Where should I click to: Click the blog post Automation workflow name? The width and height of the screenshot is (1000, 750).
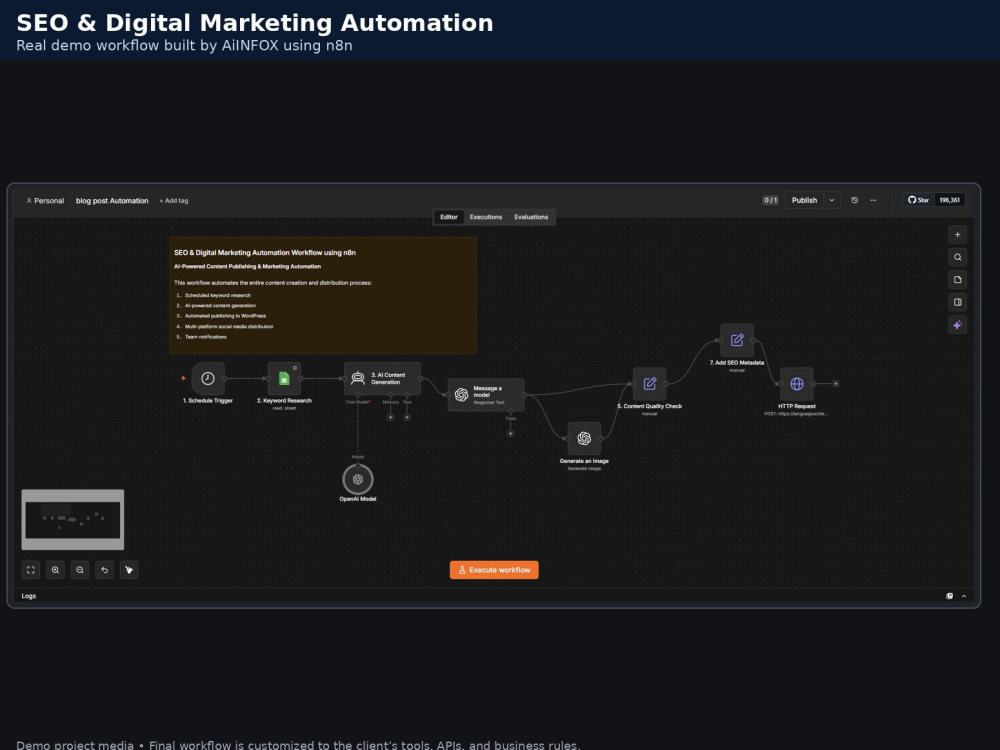point(112,200)
